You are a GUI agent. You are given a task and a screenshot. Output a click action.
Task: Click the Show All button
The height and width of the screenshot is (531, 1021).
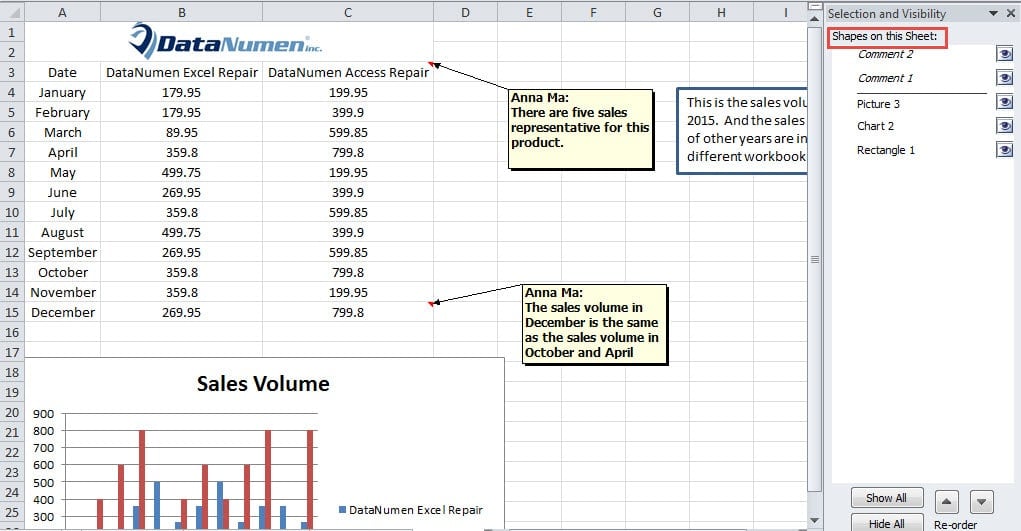pos(887,498)
